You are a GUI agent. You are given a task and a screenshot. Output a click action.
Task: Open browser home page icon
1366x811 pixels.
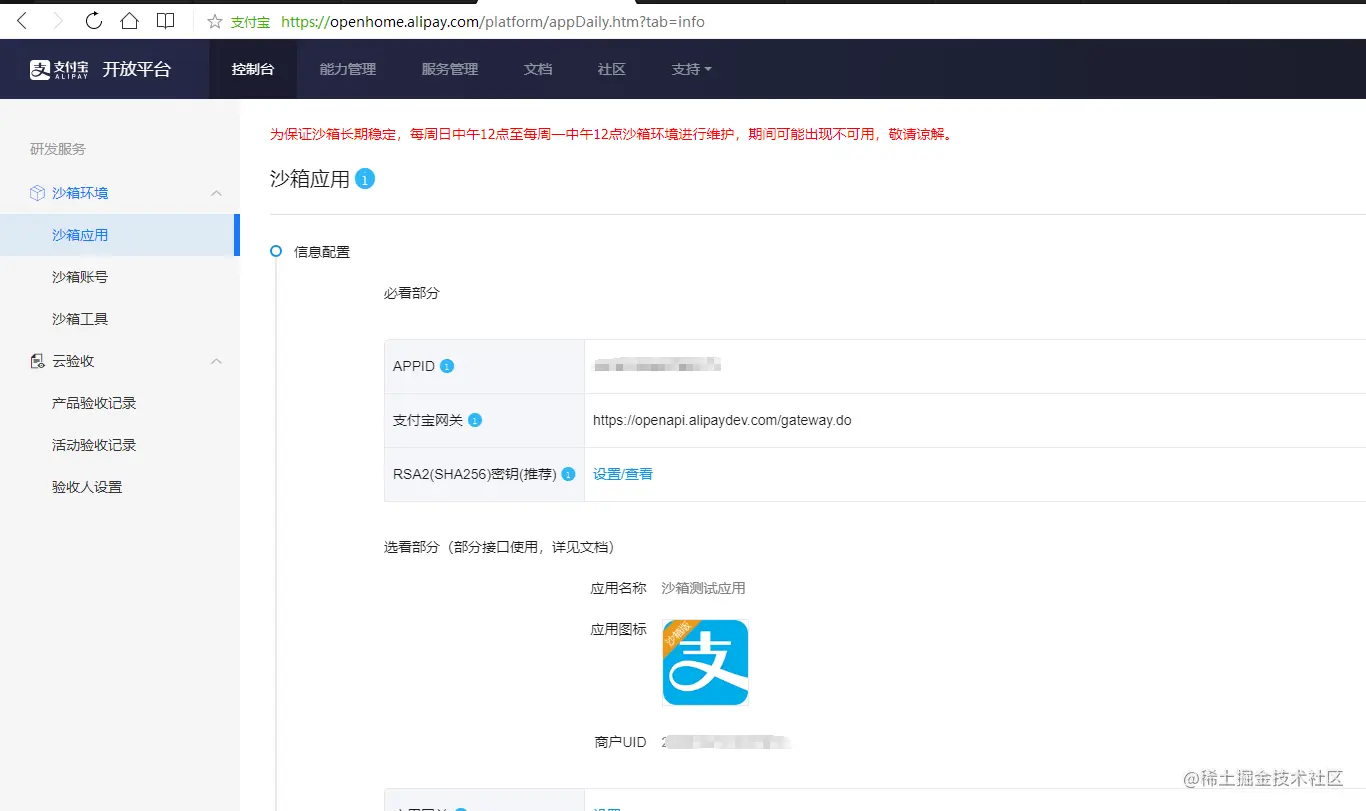tap(129, 20)
